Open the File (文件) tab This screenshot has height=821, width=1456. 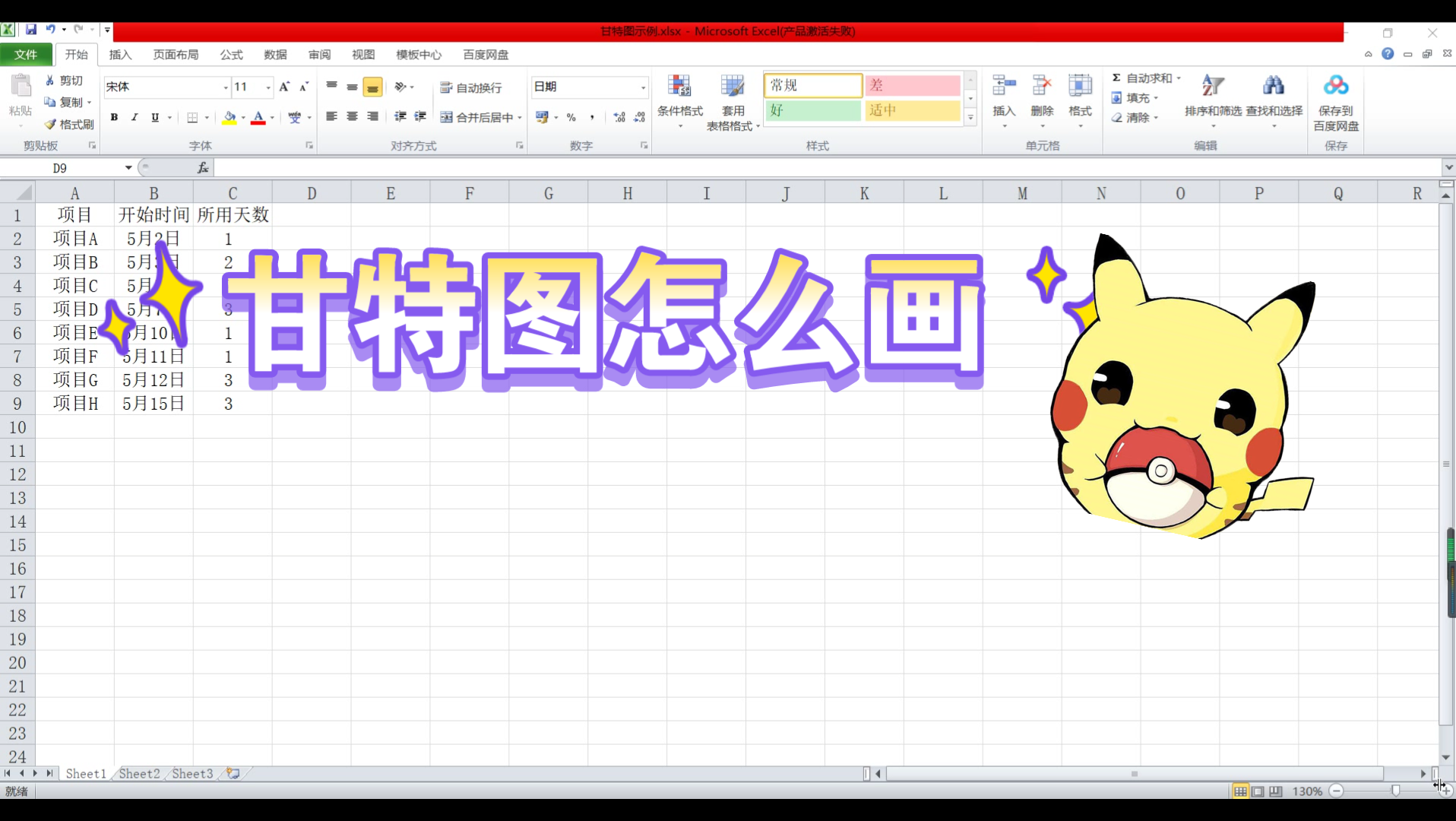pos(26,55)
